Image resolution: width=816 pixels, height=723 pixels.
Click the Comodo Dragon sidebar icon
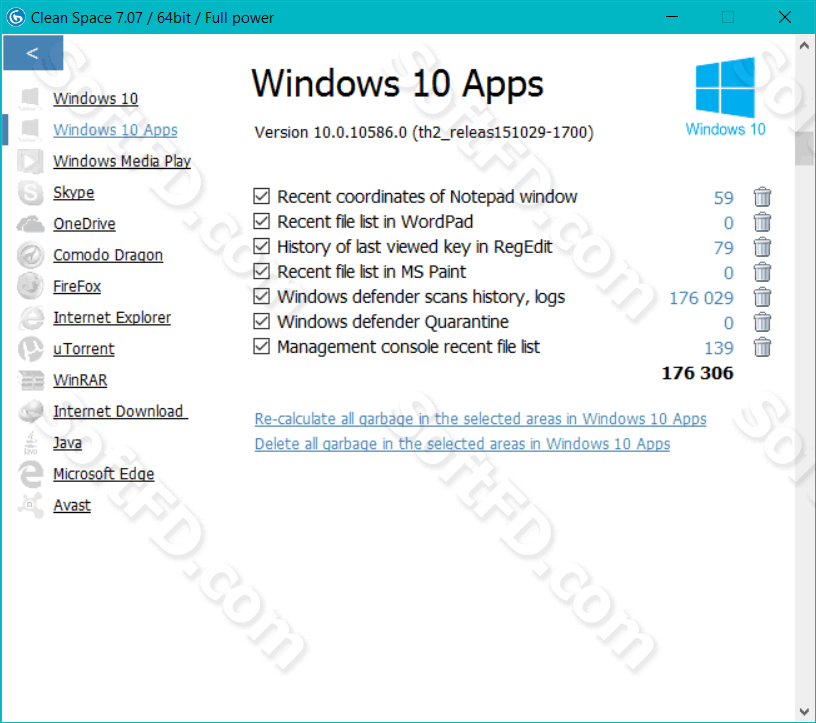click(x=30, y=255)
